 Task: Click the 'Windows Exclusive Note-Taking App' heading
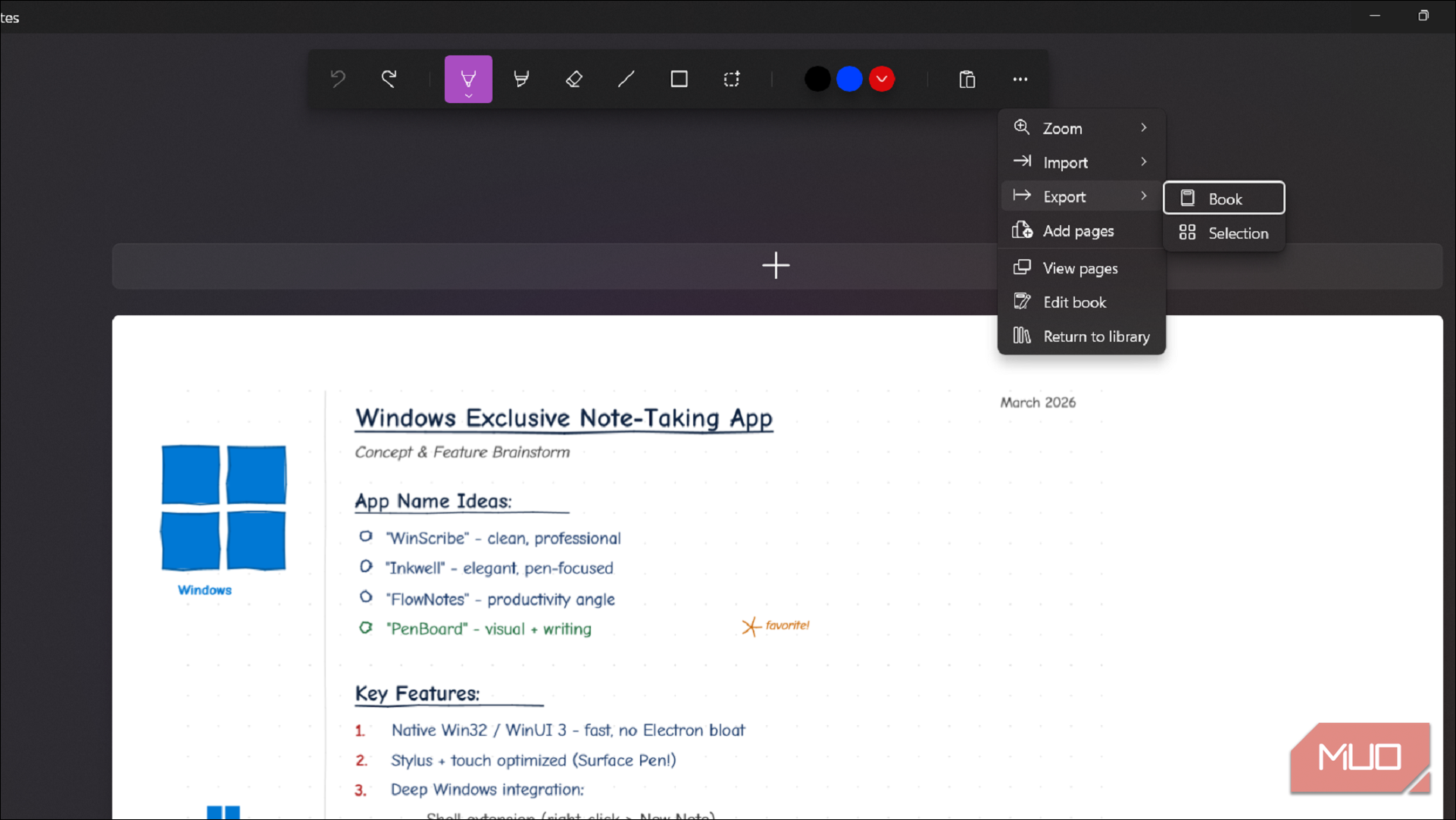[564, 418]
